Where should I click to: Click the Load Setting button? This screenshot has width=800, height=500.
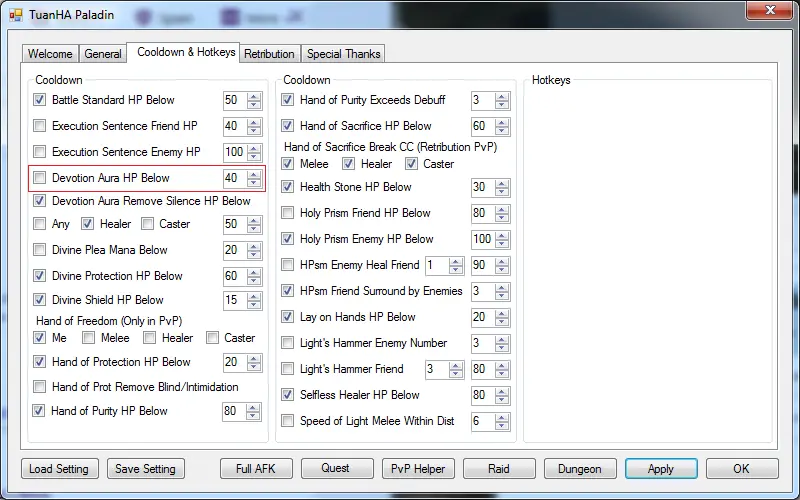[60, 469]
